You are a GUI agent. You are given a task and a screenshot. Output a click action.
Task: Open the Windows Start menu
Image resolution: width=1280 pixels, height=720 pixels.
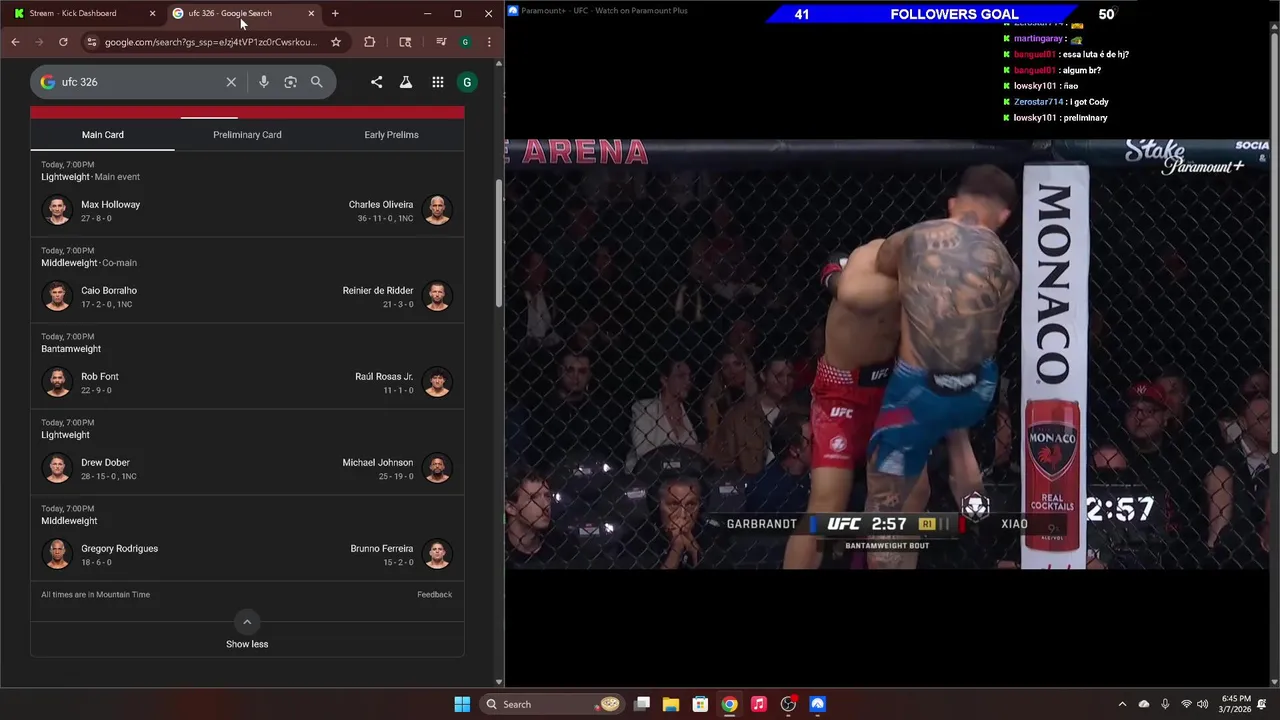point(462,704)
